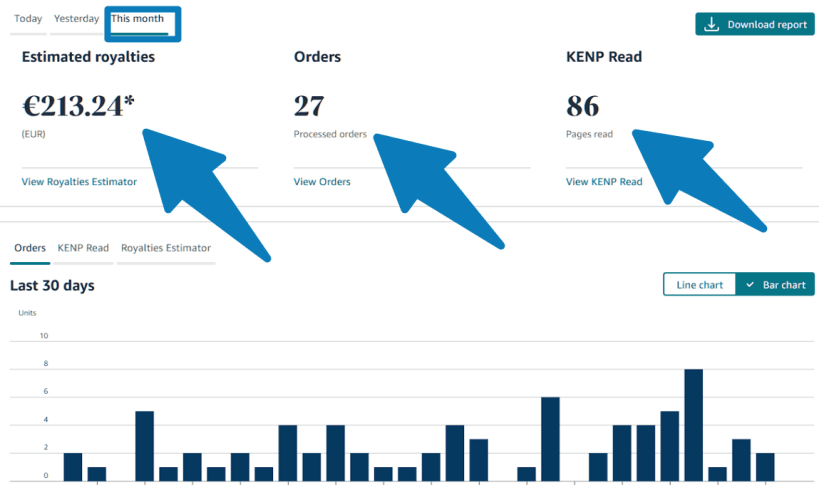This screenshot has width=819, height=485.
Task: Click the download arrow icon in Download report
Action: click(x=711, y=25)
